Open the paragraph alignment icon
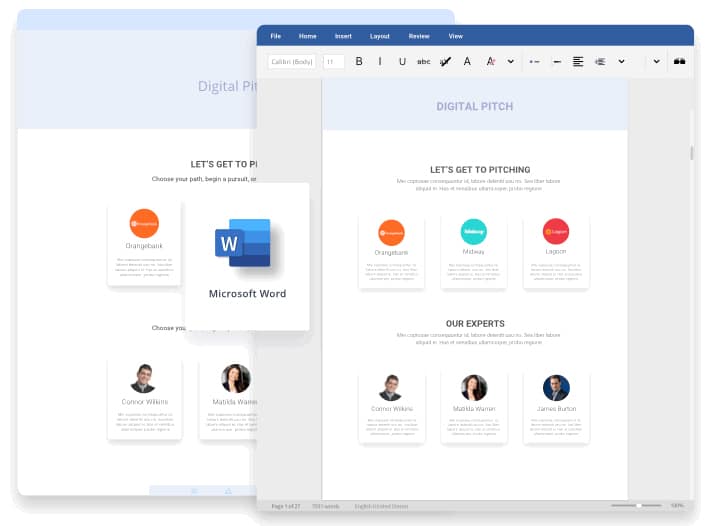The image size is (720, 526). click(x=578, y=62)
